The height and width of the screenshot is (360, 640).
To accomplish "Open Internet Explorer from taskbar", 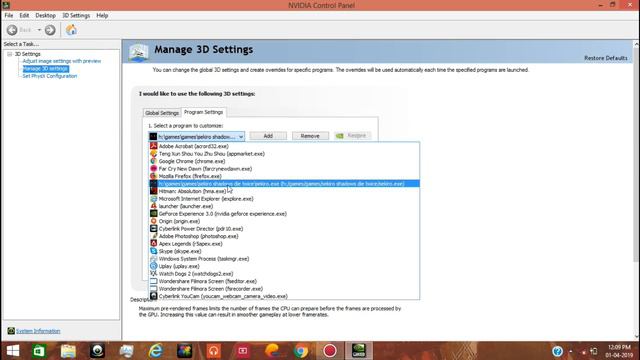I will coord(156,351).
